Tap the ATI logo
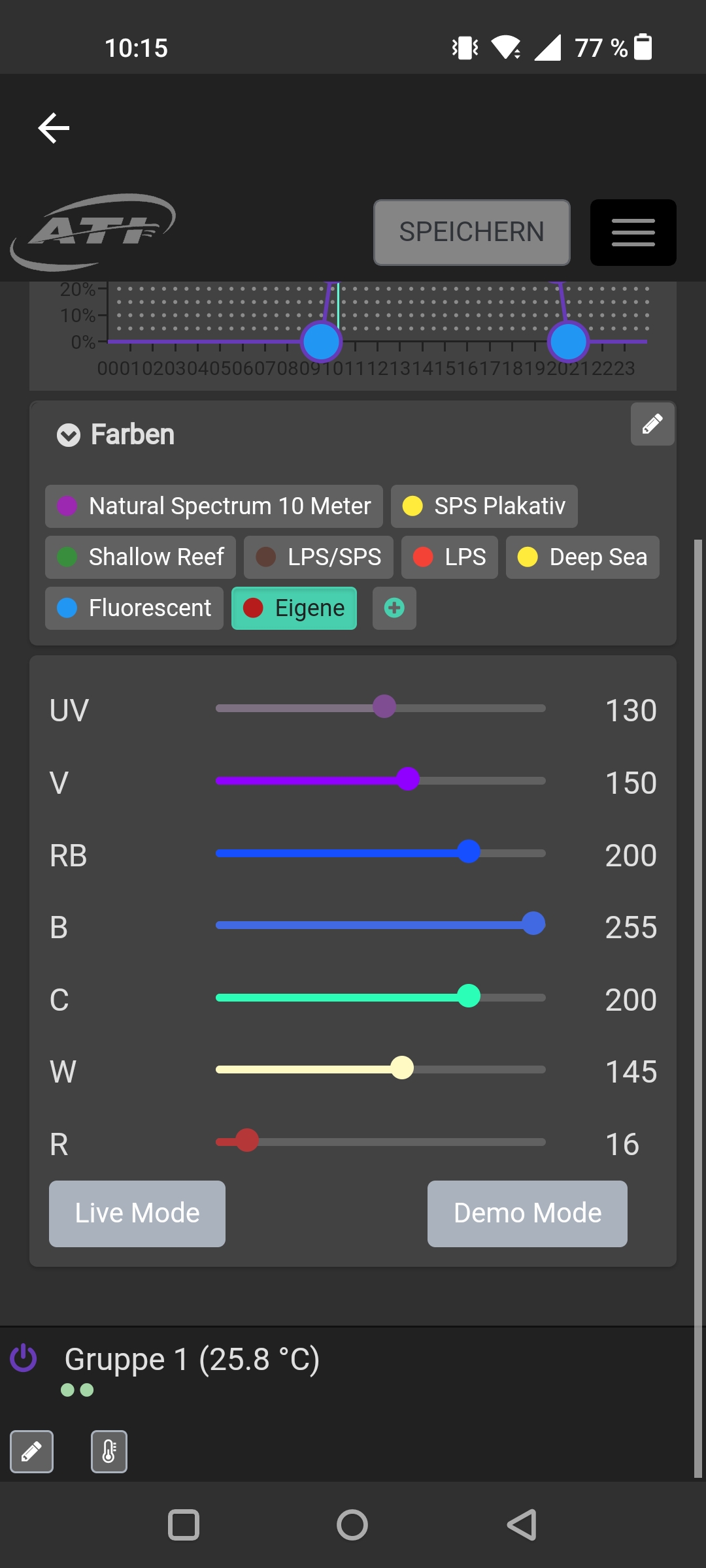The height and width of the screenshot is (1568, 706). [x=93, y=232]
